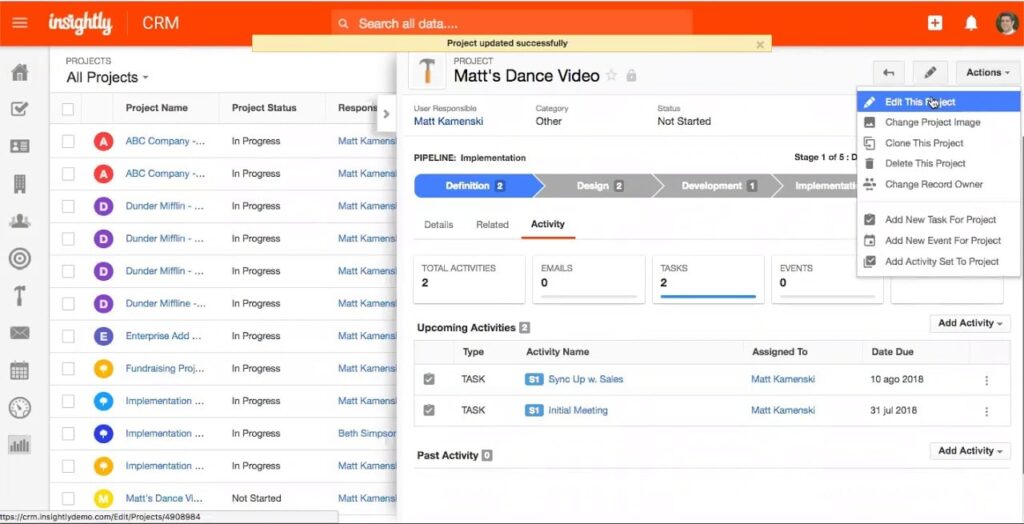The height and width of the screenshot is (524, 1024).
Task: Toggle the select-all projects checkbox
Action: [68, 109]
